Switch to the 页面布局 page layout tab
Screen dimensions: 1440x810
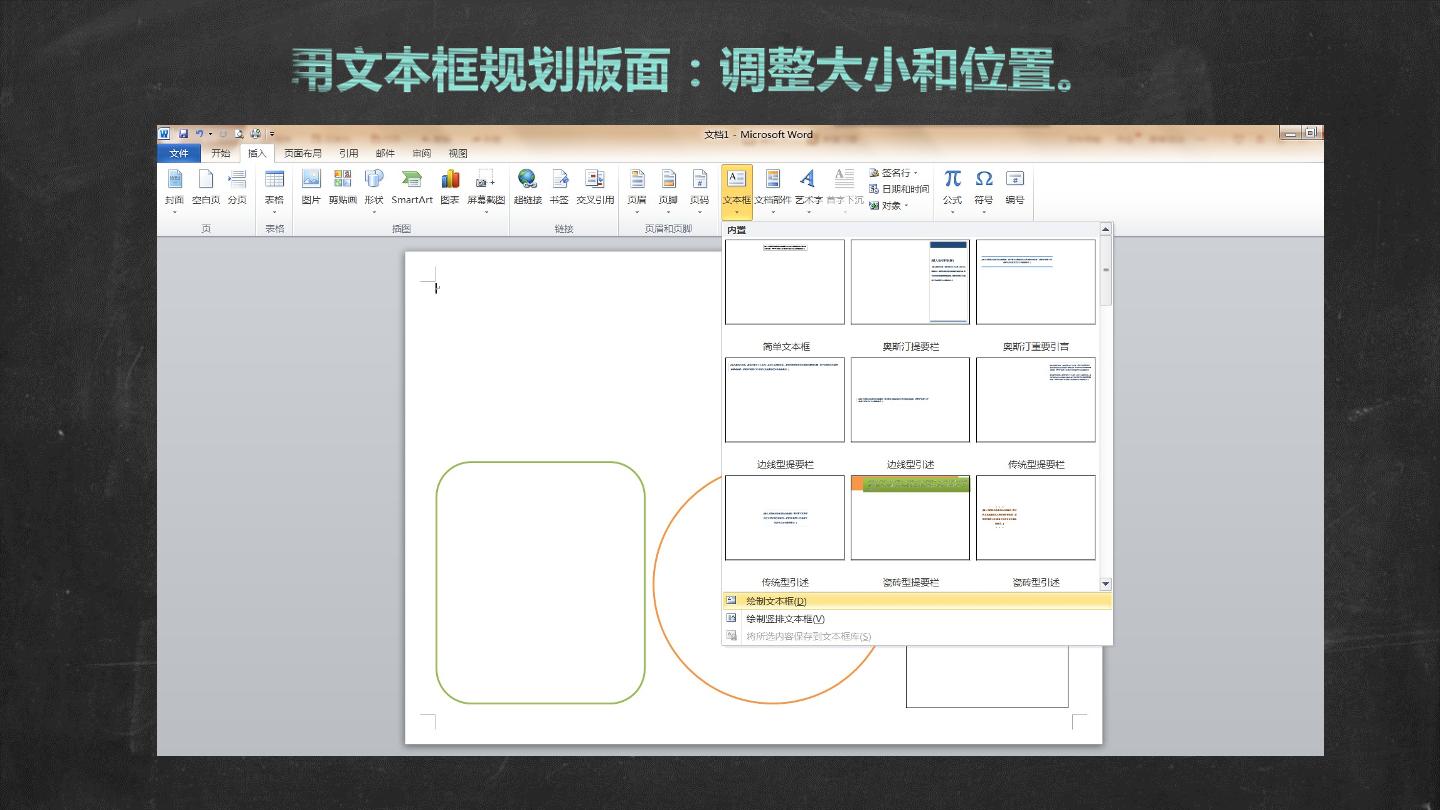[x=303, y=153]
